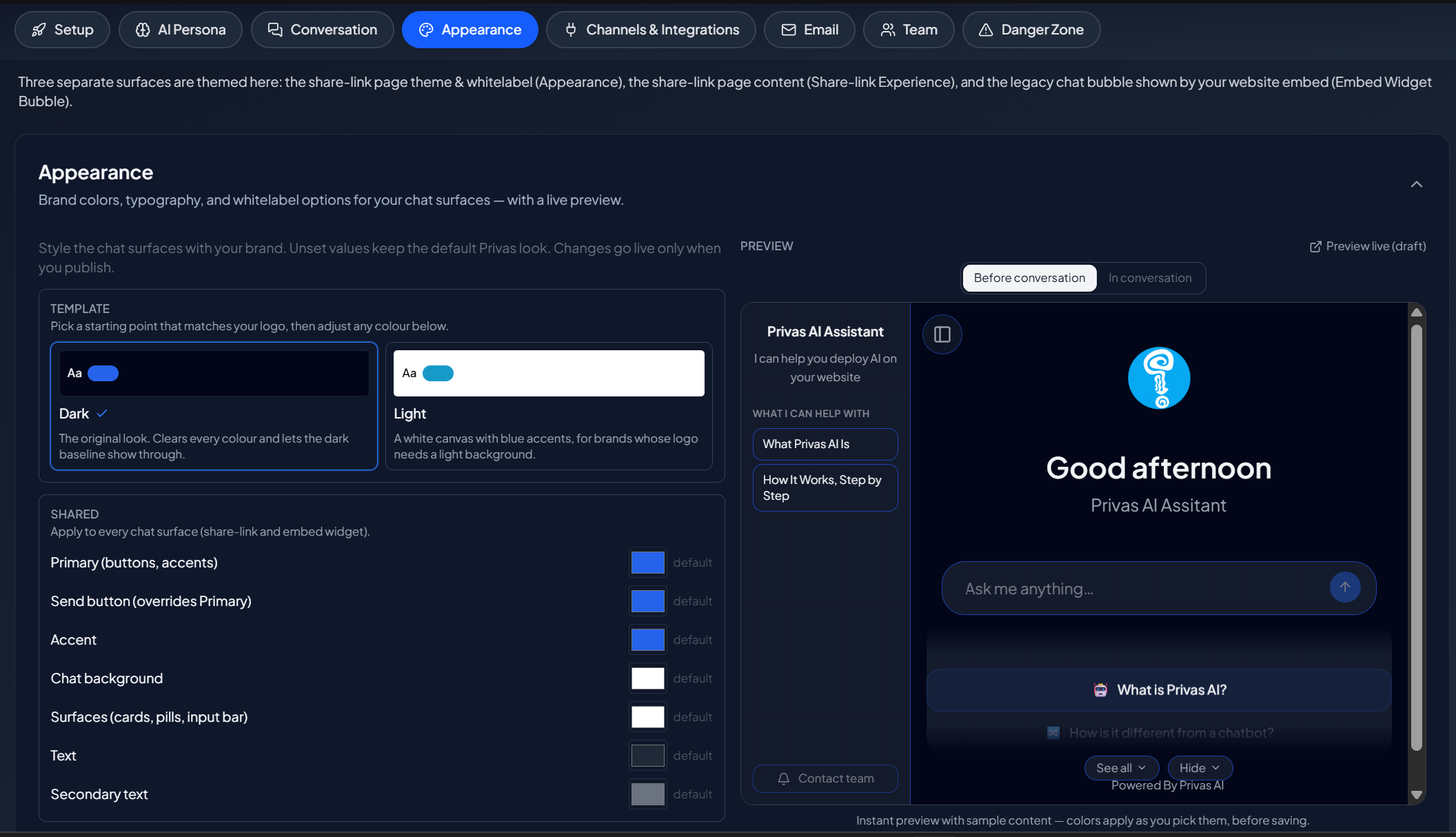1456x837 pixels.
Task: Click the plug icon on Channels & Integrations
Action: tap(571, 30)
